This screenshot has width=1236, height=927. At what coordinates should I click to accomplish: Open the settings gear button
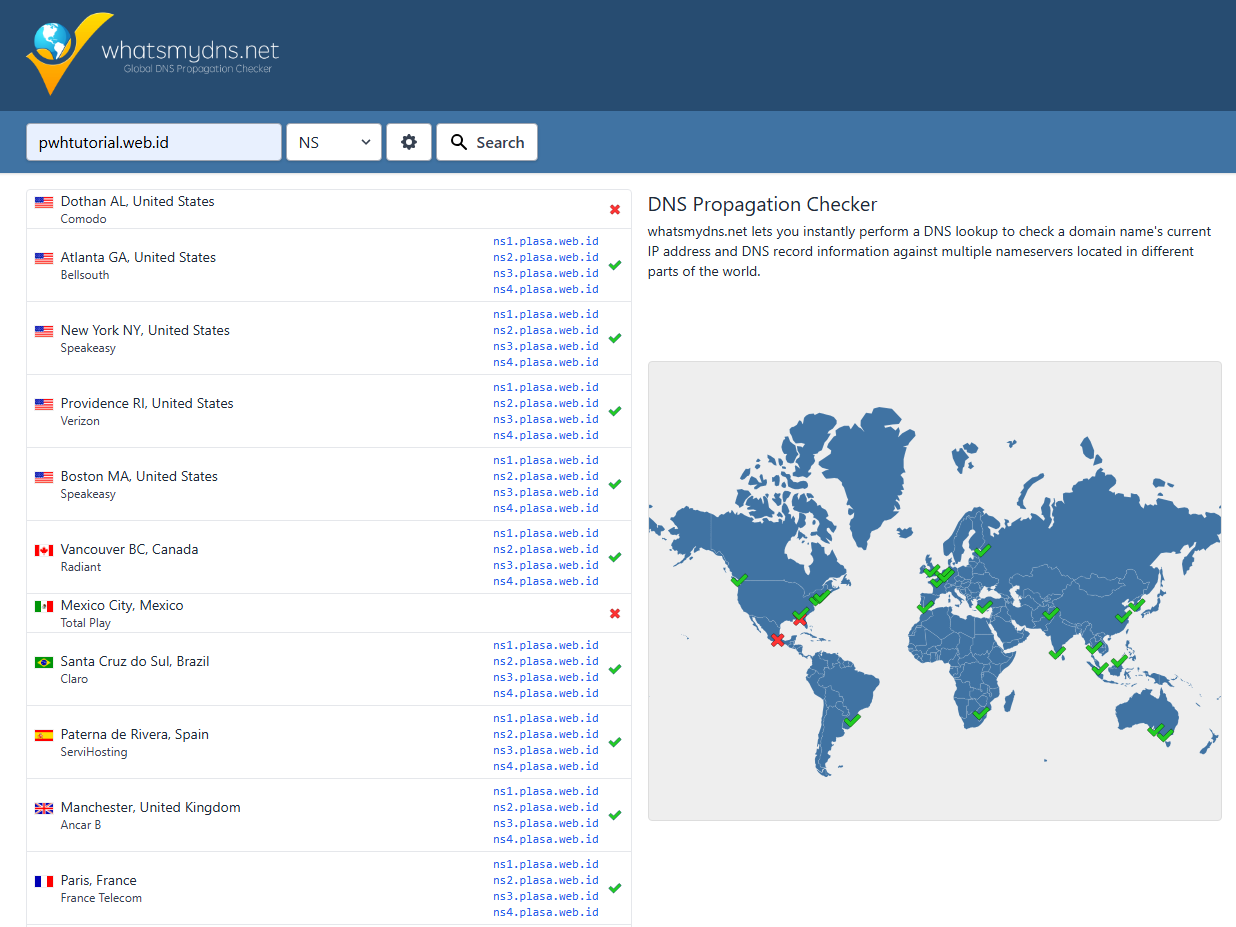pyautogui.click(x=408, y=142)
